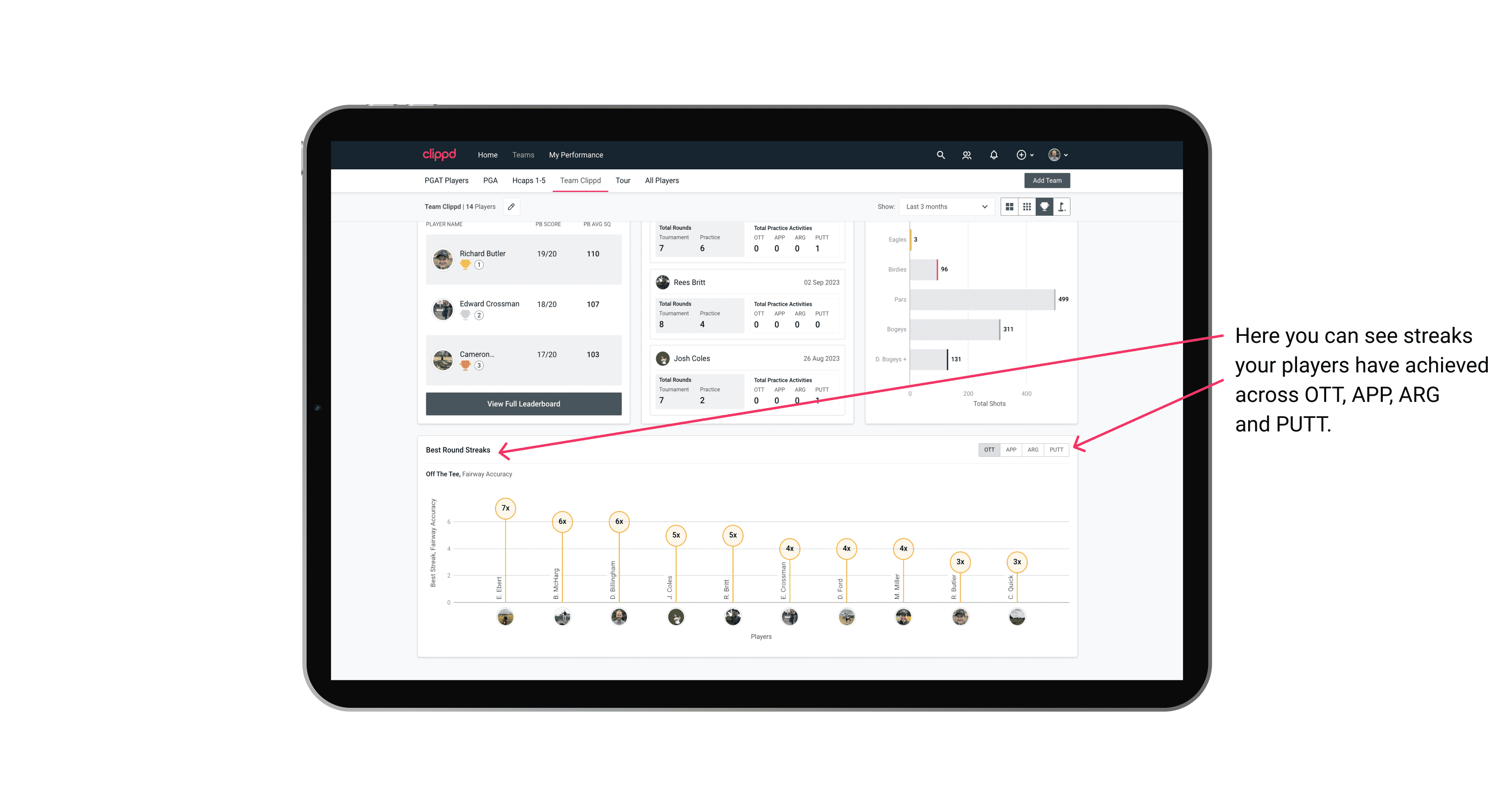Click the View Full Leaderboard button
The width and height of the screenshot is (1510, 812).
[523, 403]
